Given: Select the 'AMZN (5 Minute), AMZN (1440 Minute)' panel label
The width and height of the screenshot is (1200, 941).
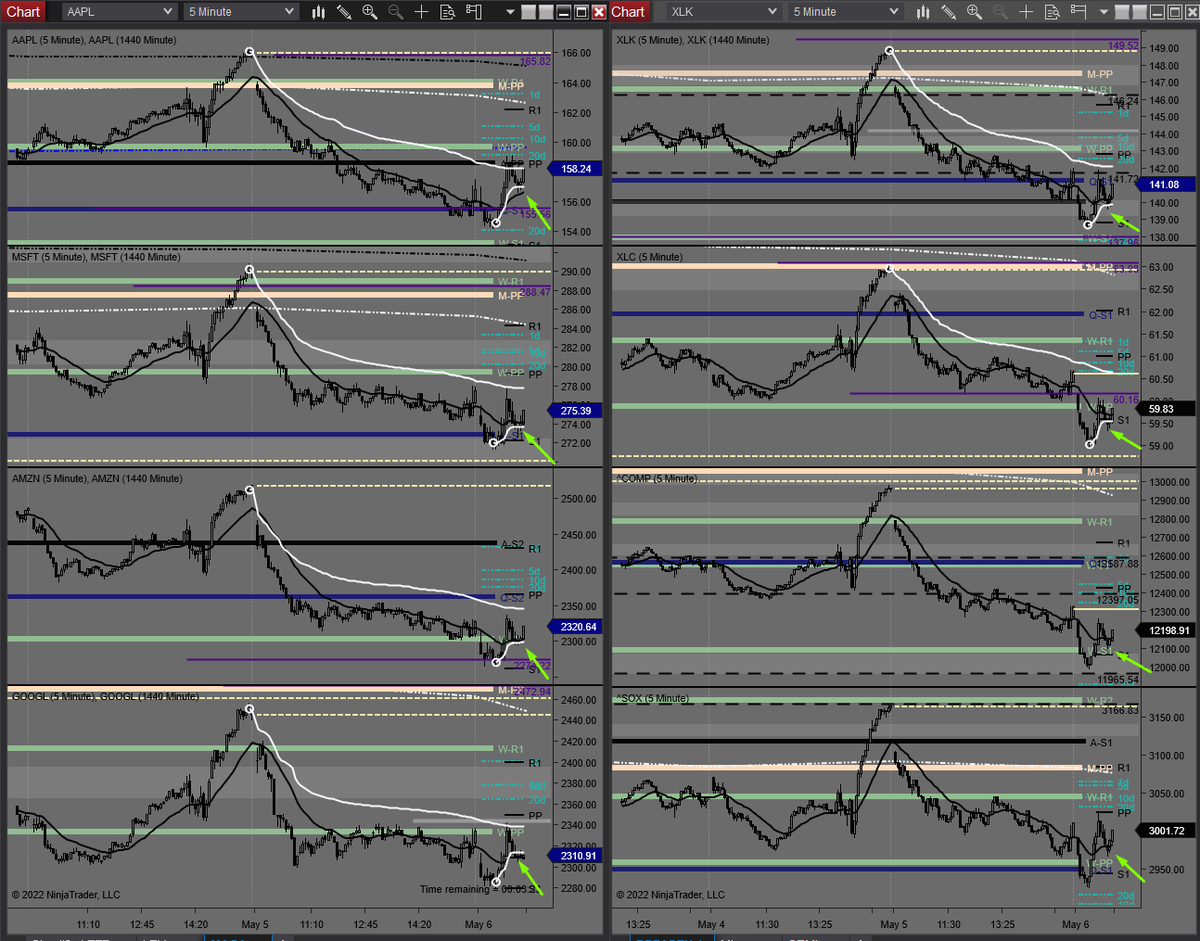Looking at the screenshot, I should (97, 479).
